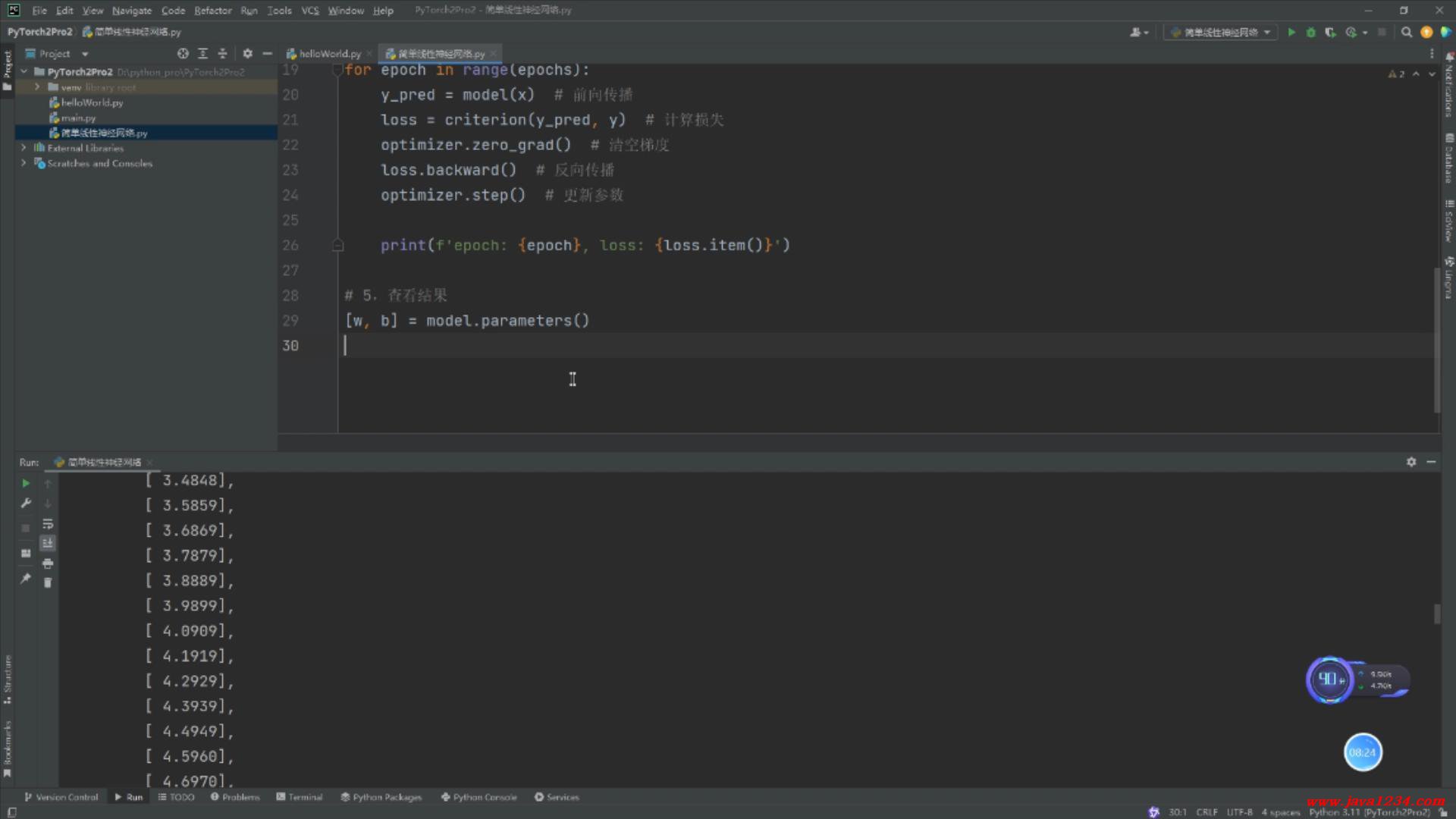Toggle scroll to end in console
The width and height of the screenshot is (1456, 819).
(x=48, y=543)
